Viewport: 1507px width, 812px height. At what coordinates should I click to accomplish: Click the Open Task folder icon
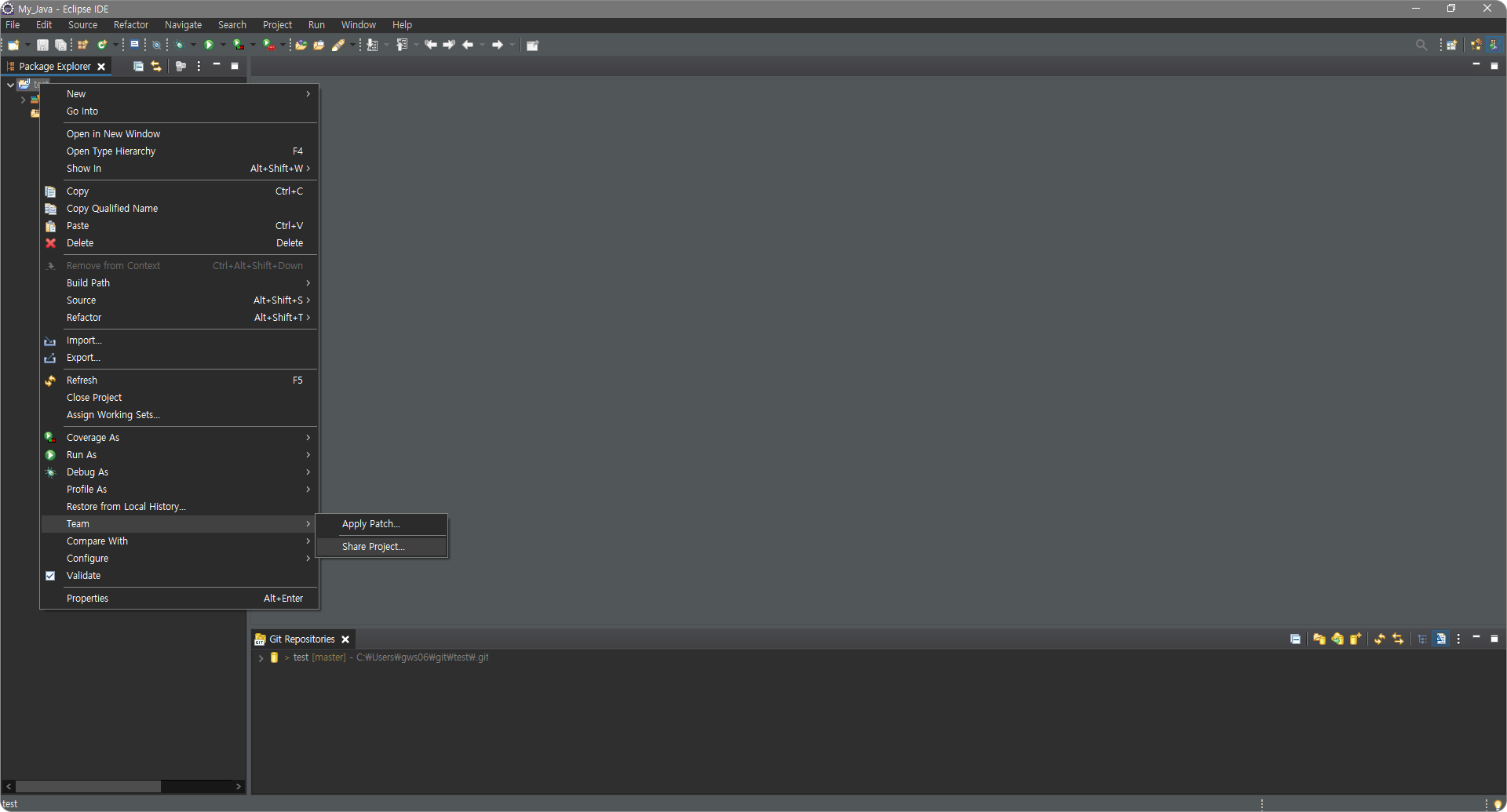[x=319, y=46]
